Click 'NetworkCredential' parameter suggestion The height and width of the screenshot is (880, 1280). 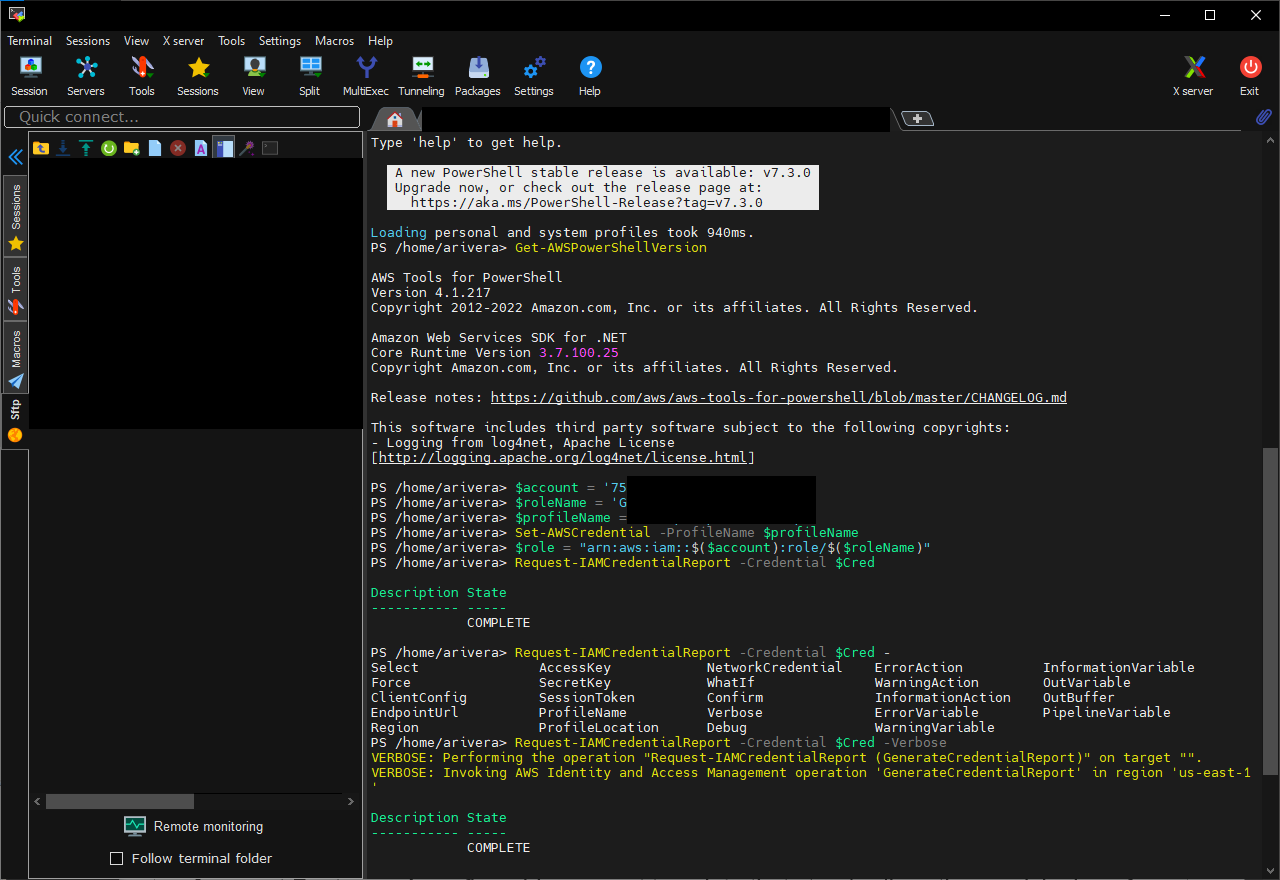(775, 667)
